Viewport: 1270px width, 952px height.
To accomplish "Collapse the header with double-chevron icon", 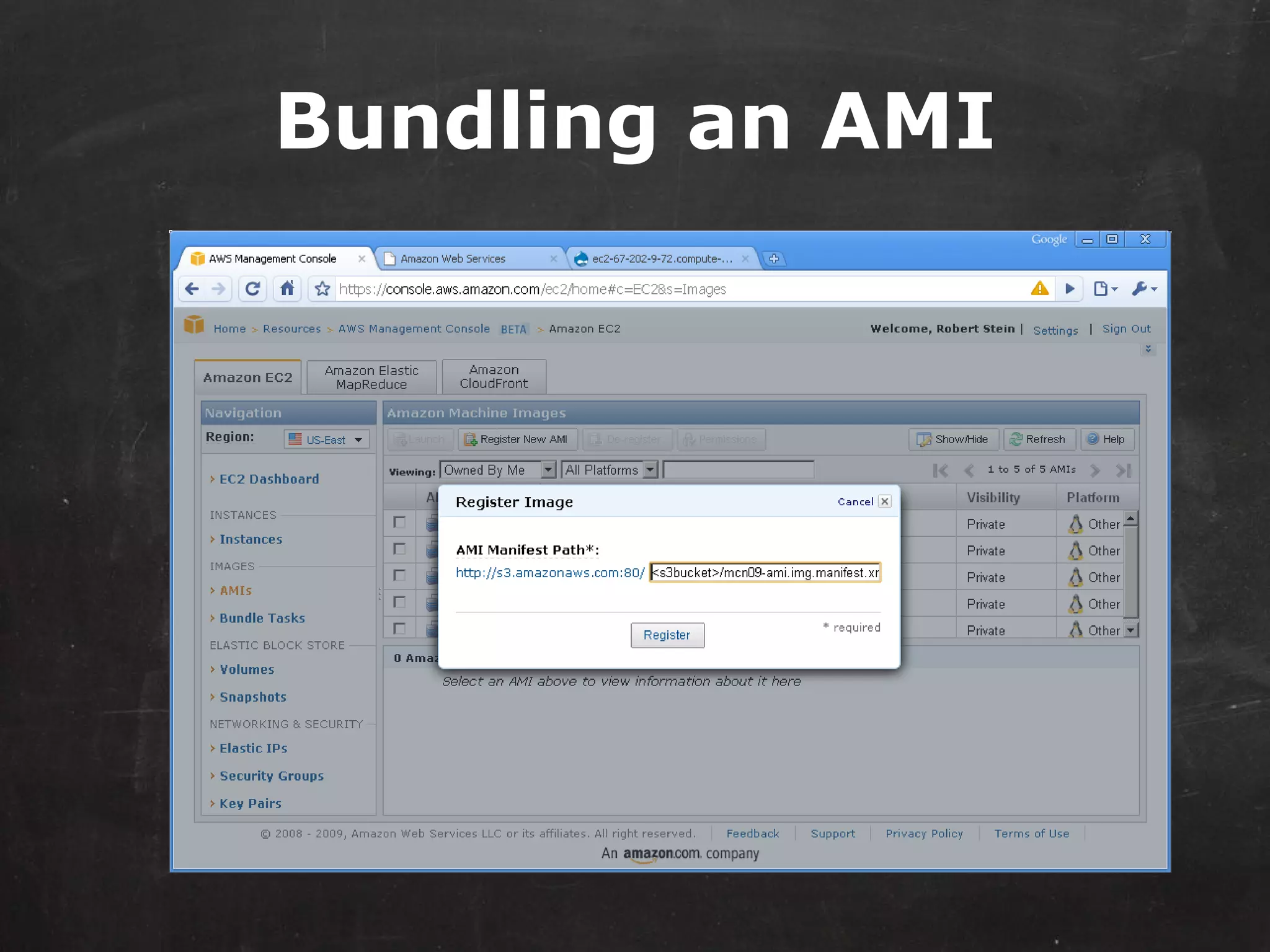I will tap(1148, 350).
